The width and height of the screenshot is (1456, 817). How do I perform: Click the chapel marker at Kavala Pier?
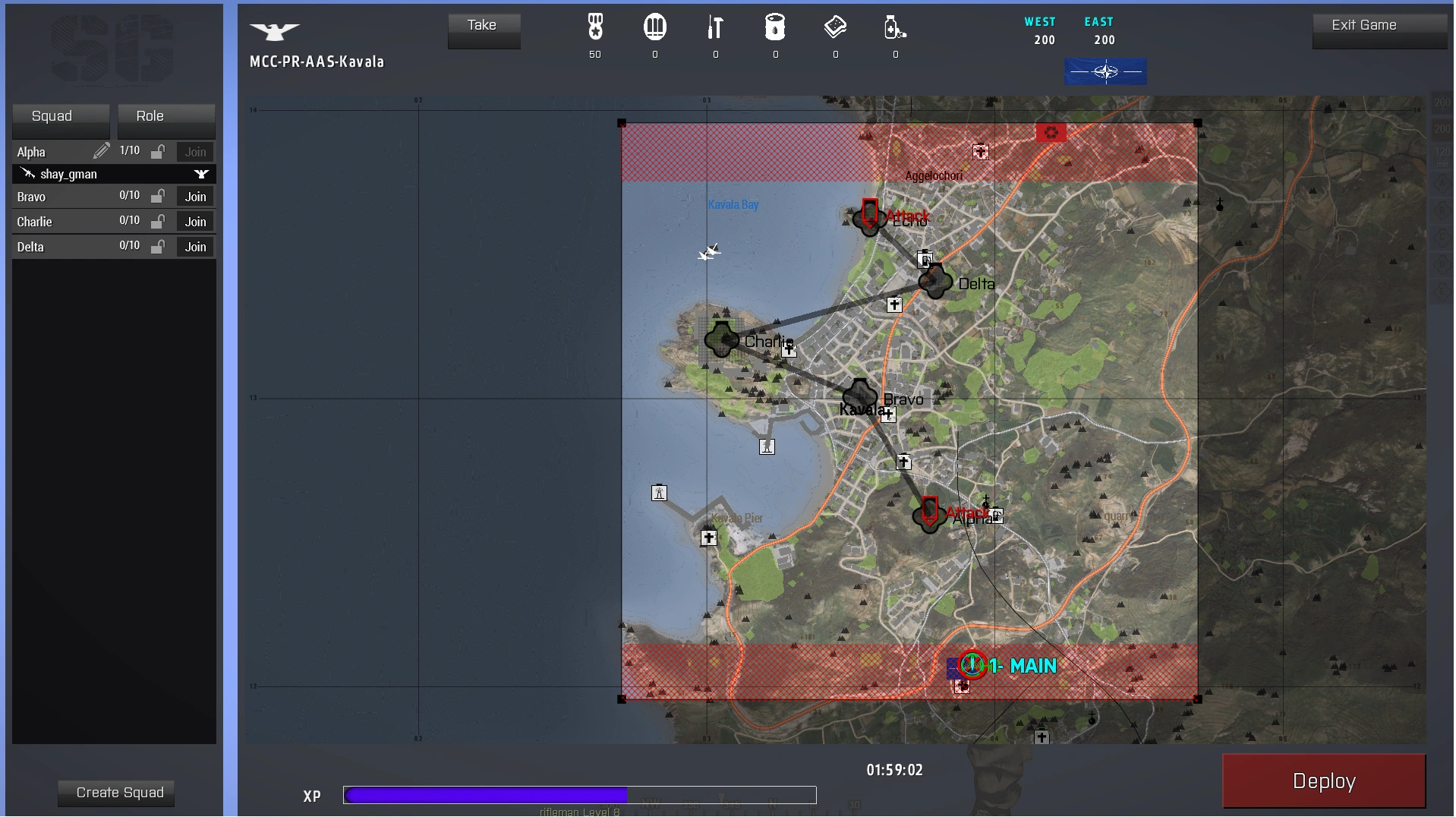pyautogui.click(x=709, y=538)
